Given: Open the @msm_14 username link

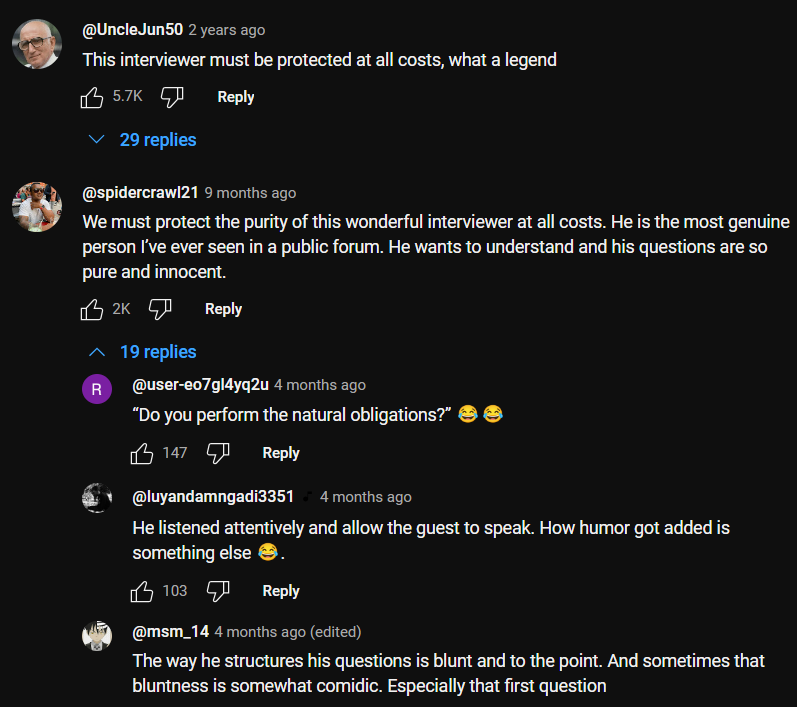Looking at the screenshot, I should (170, 632).
